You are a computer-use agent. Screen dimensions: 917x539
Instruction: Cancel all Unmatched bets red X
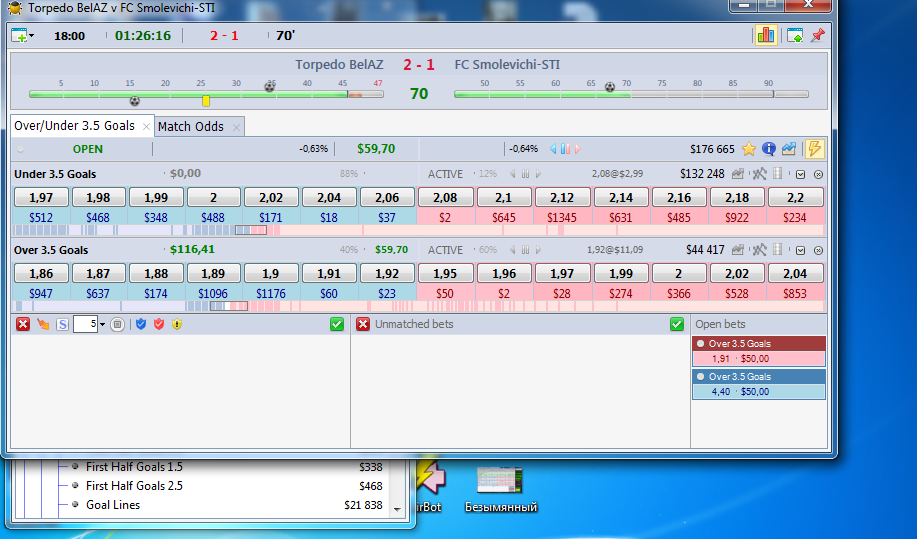[x=363, y=324]
